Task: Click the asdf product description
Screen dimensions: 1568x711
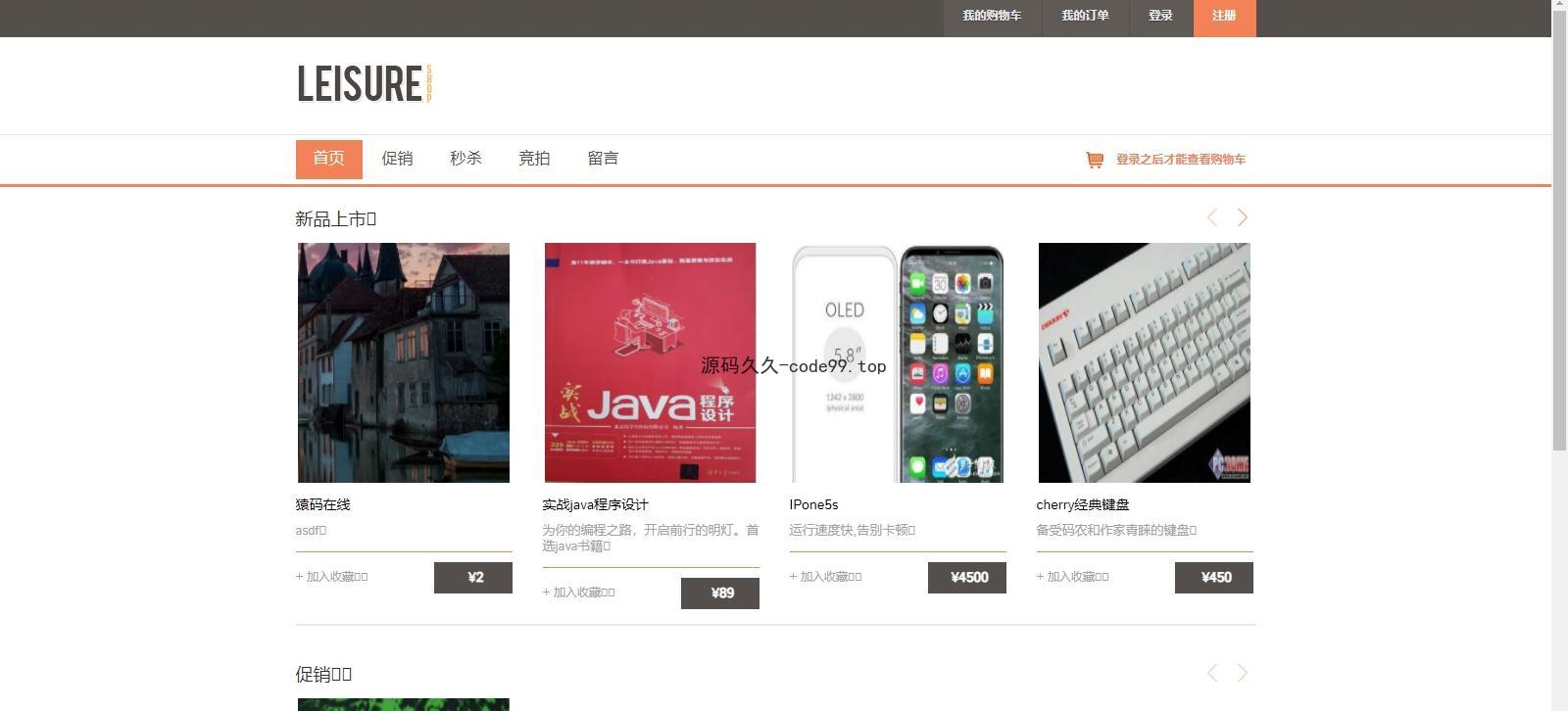Action: pos(311,531)
